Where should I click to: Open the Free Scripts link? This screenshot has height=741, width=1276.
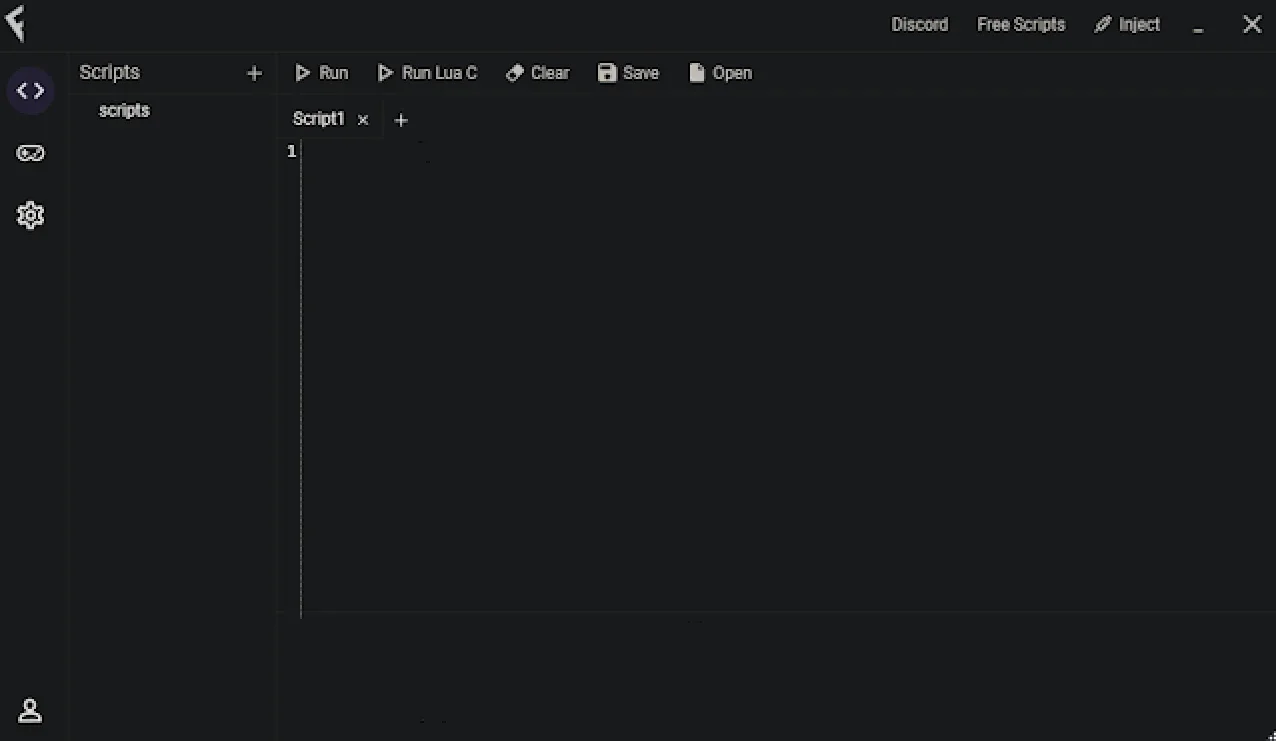pyautogui.click(x=1021, y=24)
